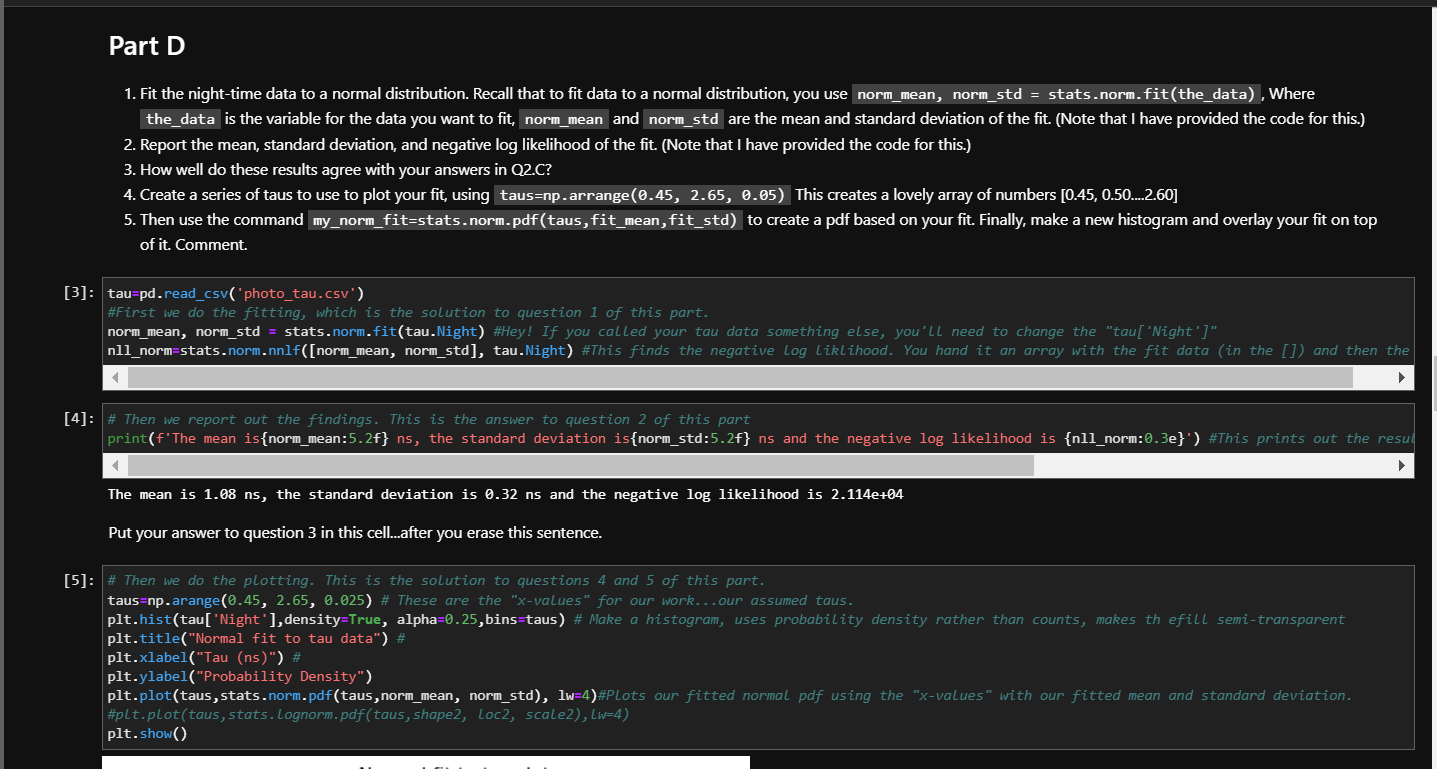The height and width of the screenshot is (769, 1437).
Task: Click the standalone 'norm_mean' inline code in item 1
Action: [563, 119]
